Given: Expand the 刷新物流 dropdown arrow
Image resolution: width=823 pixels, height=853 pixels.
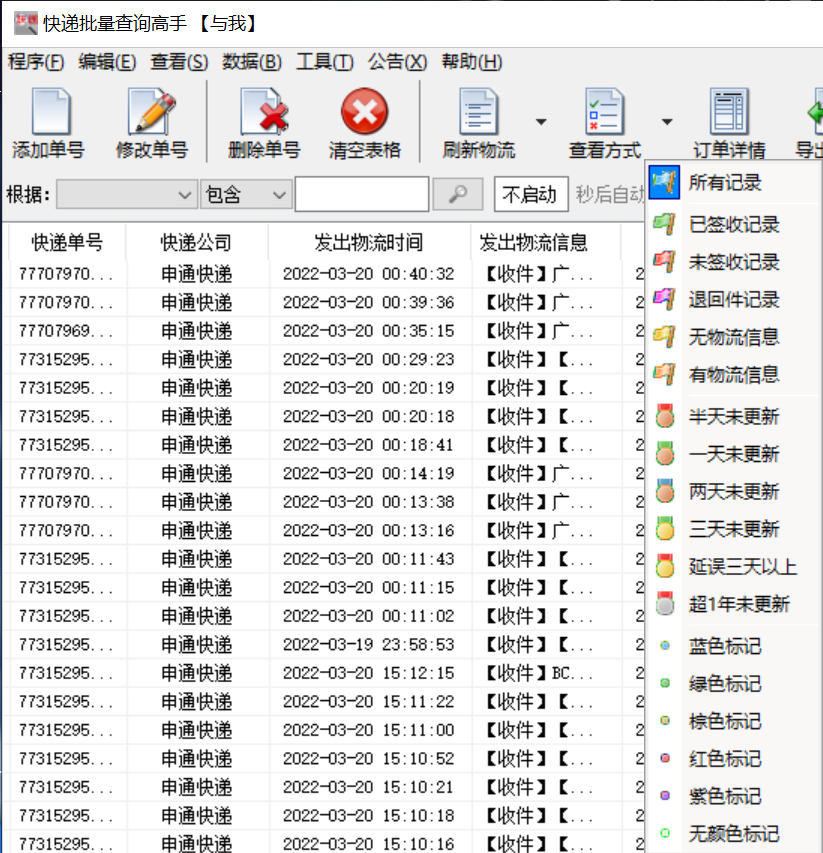Looking at the screenshot, I should (x=541, y=122).
